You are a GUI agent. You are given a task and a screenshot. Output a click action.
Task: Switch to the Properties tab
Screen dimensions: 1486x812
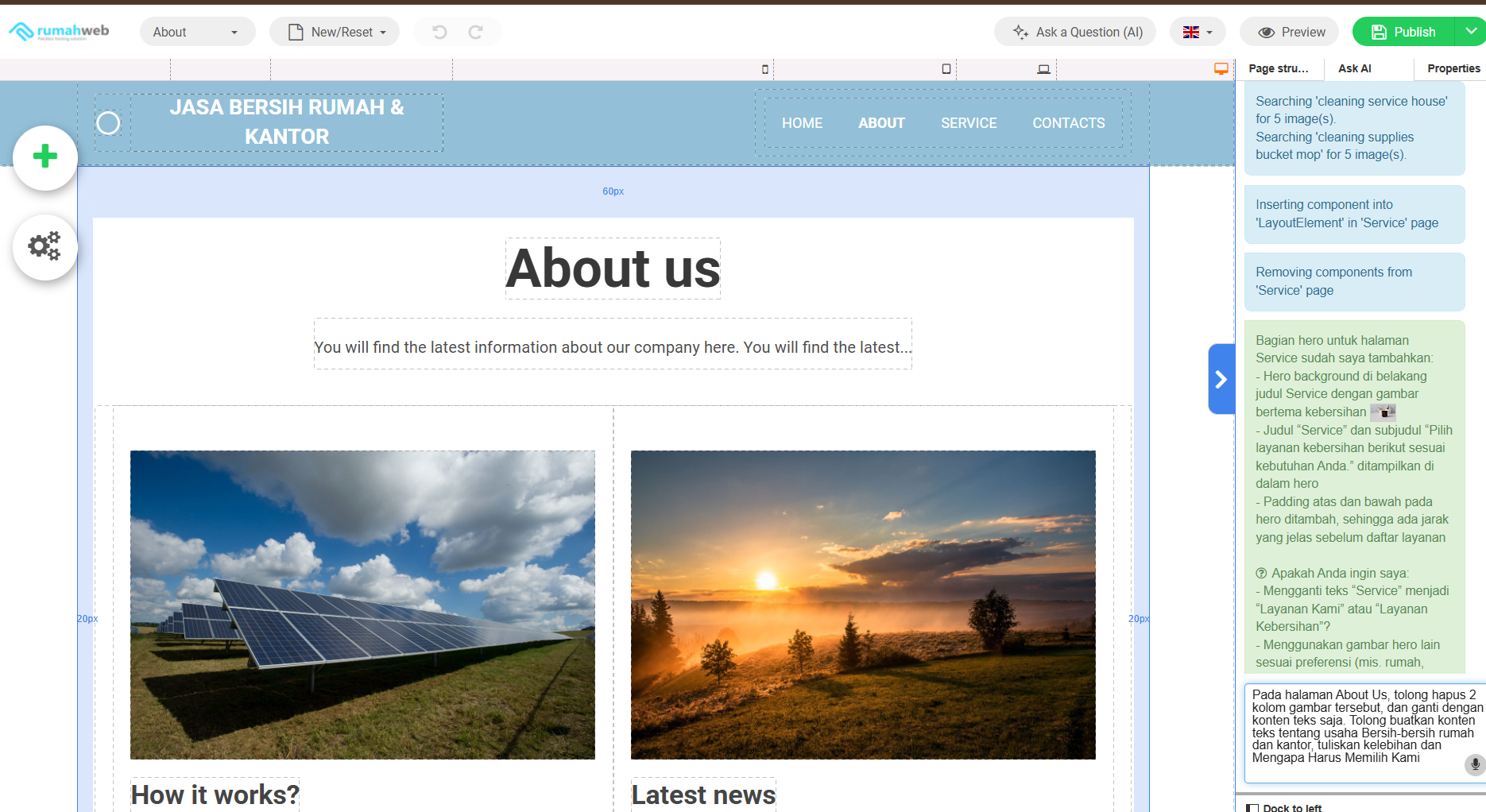click(1453, 68)
